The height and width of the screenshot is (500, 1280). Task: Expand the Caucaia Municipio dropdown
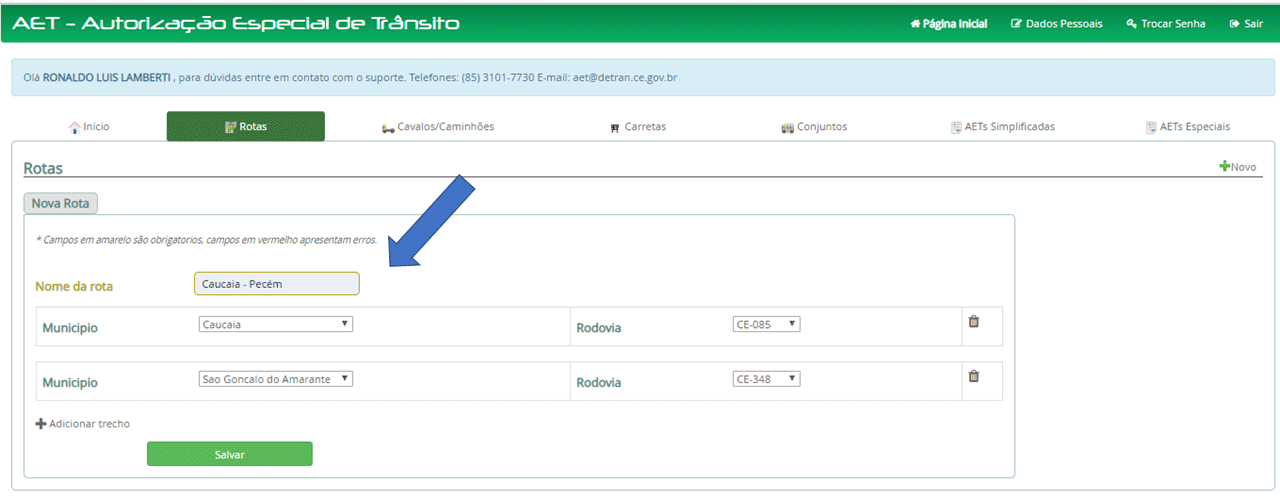tap(276, 324)
